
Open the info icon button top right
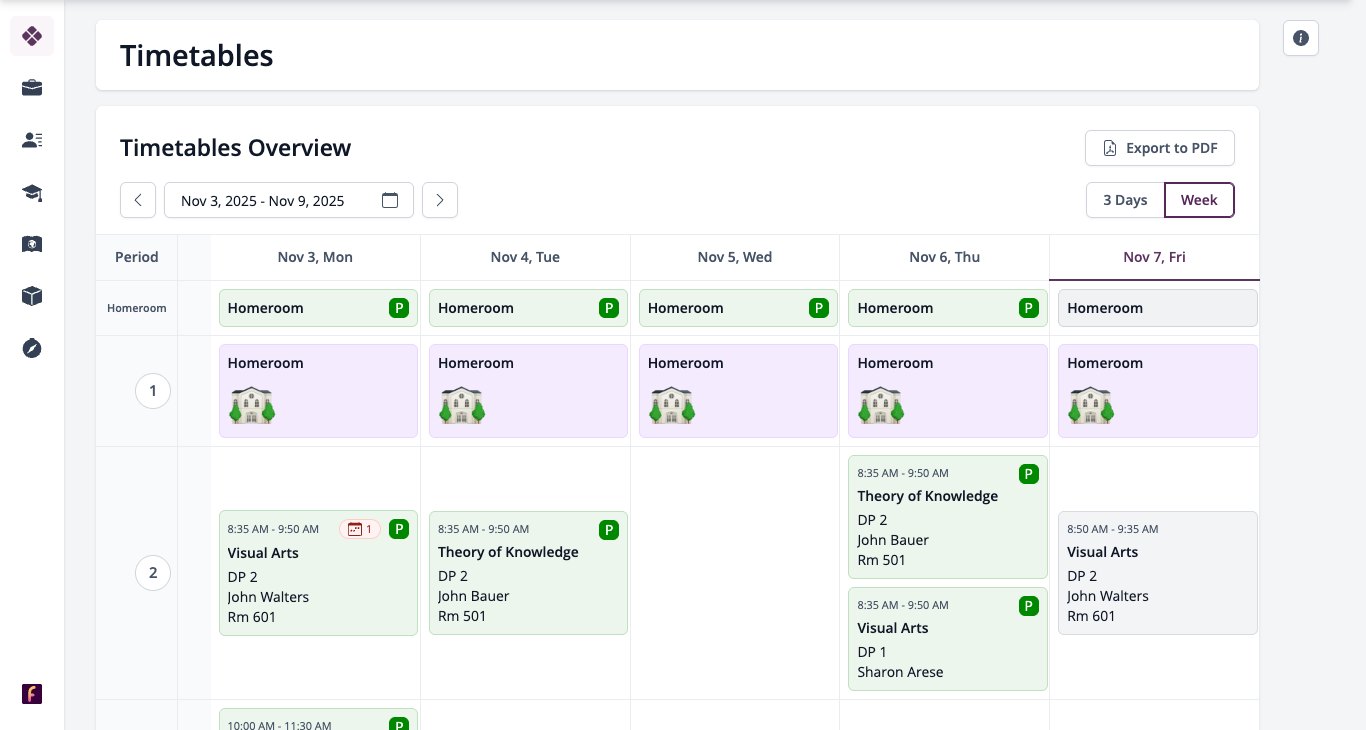1301,38
